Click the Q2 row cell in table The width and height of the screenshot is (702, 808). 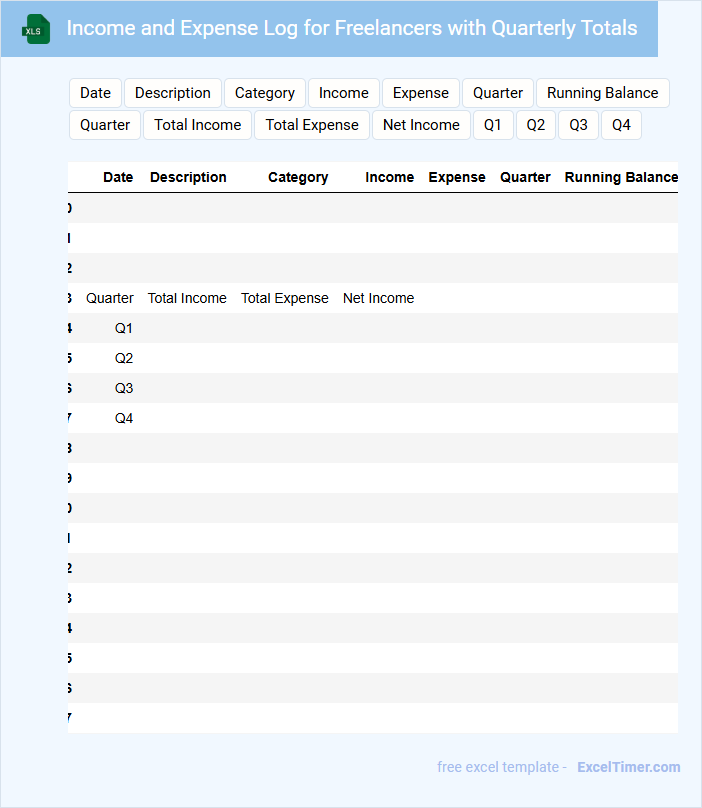pos(124,358)
